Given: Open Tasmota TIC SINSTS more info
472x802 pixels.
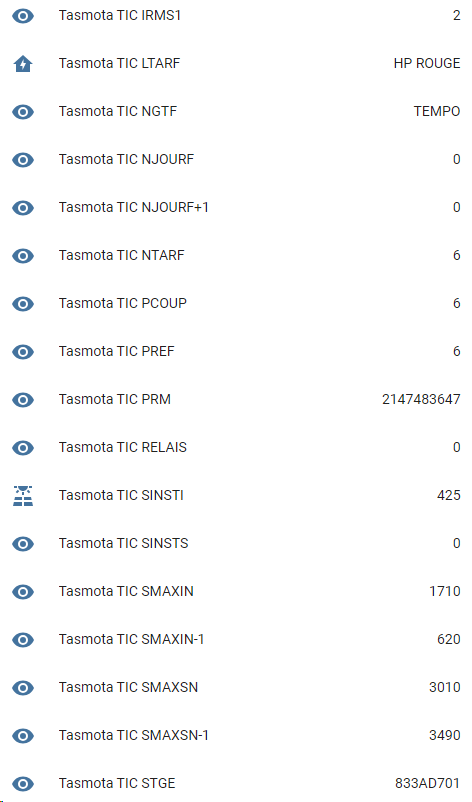Looking at the screenshot, I should click(236, 544).
